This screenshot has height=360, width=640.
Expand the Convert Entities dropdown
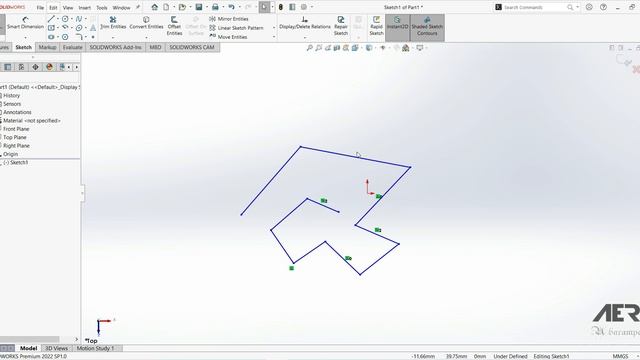[146, 38]
